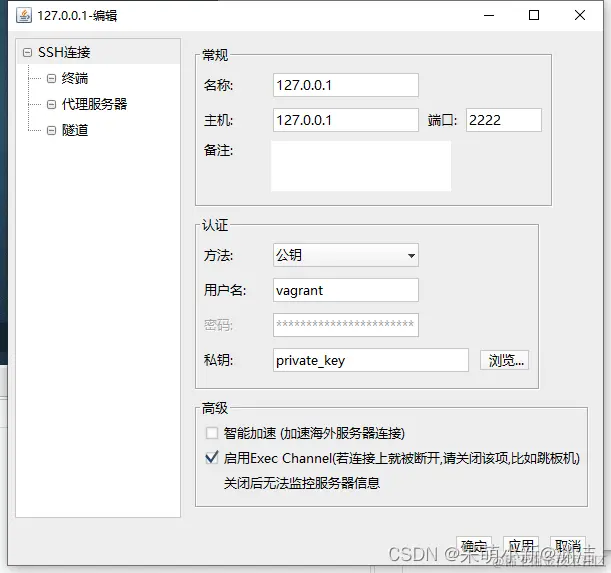Click the node icon beside 终端
This screenshot has height=573, width=611.
(51, 78)
